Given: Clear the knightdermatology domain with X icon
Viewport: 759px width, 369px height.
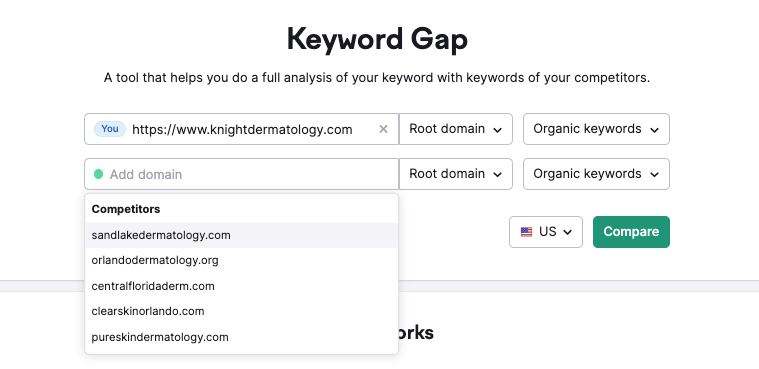Looking at the screenshot, I should 383,129.
